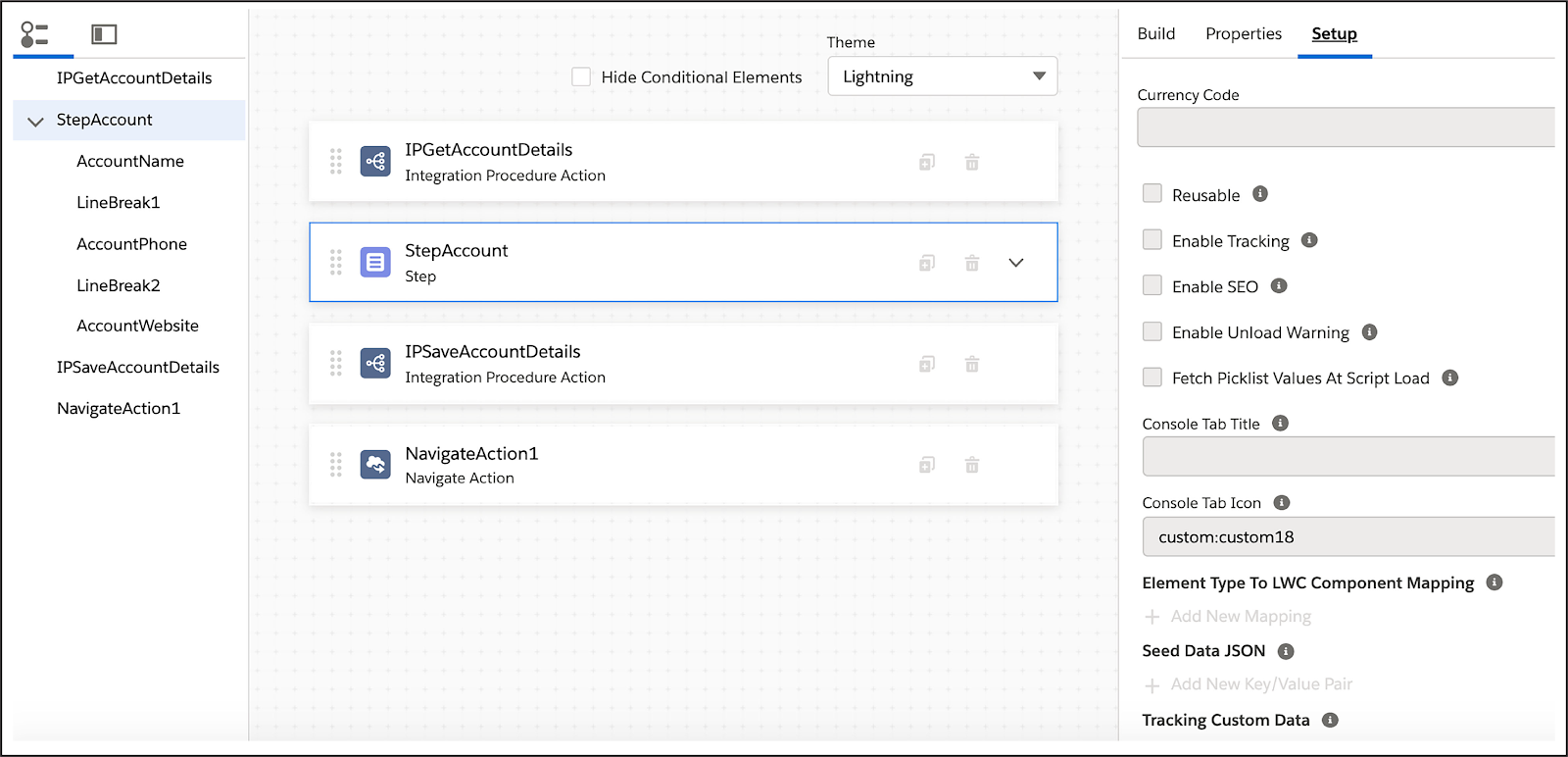Click the panel layout icon
Image resolution: width=1568 pixels, height=757 pixels.
104,34
